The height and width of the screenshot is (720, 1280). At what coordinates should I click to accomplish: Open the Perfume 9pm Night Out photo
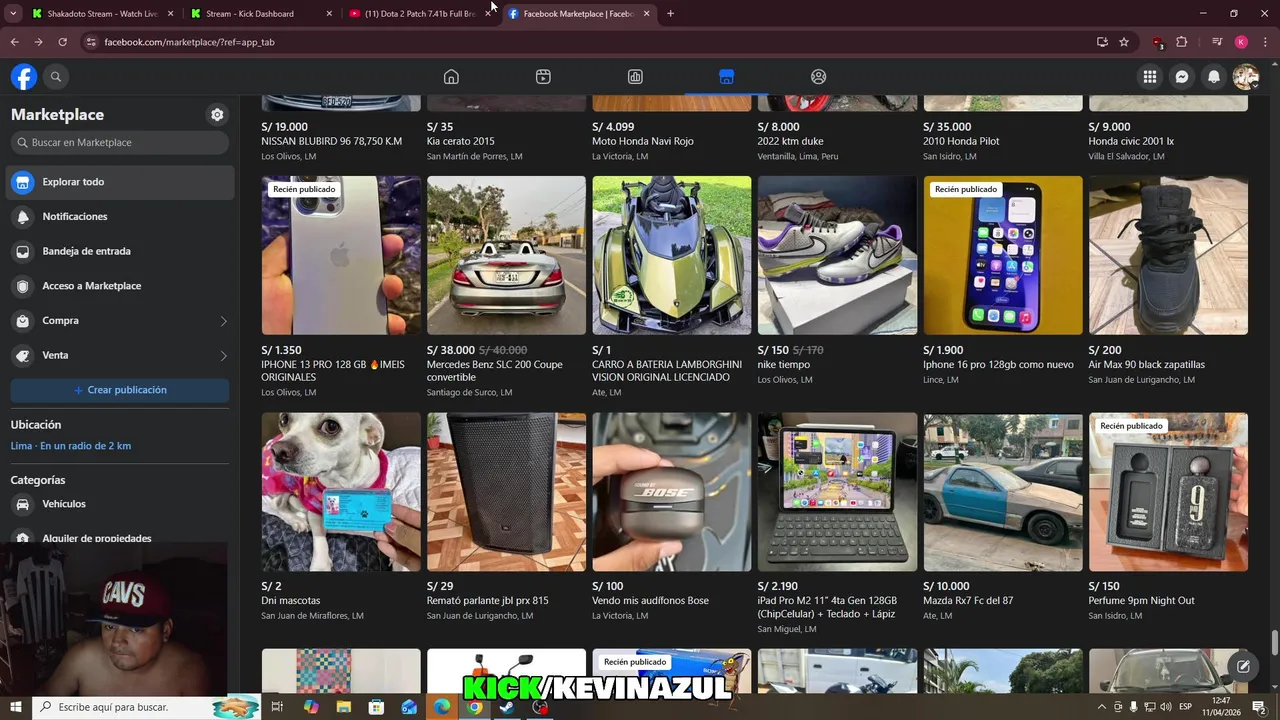[x=1168, y=492]
